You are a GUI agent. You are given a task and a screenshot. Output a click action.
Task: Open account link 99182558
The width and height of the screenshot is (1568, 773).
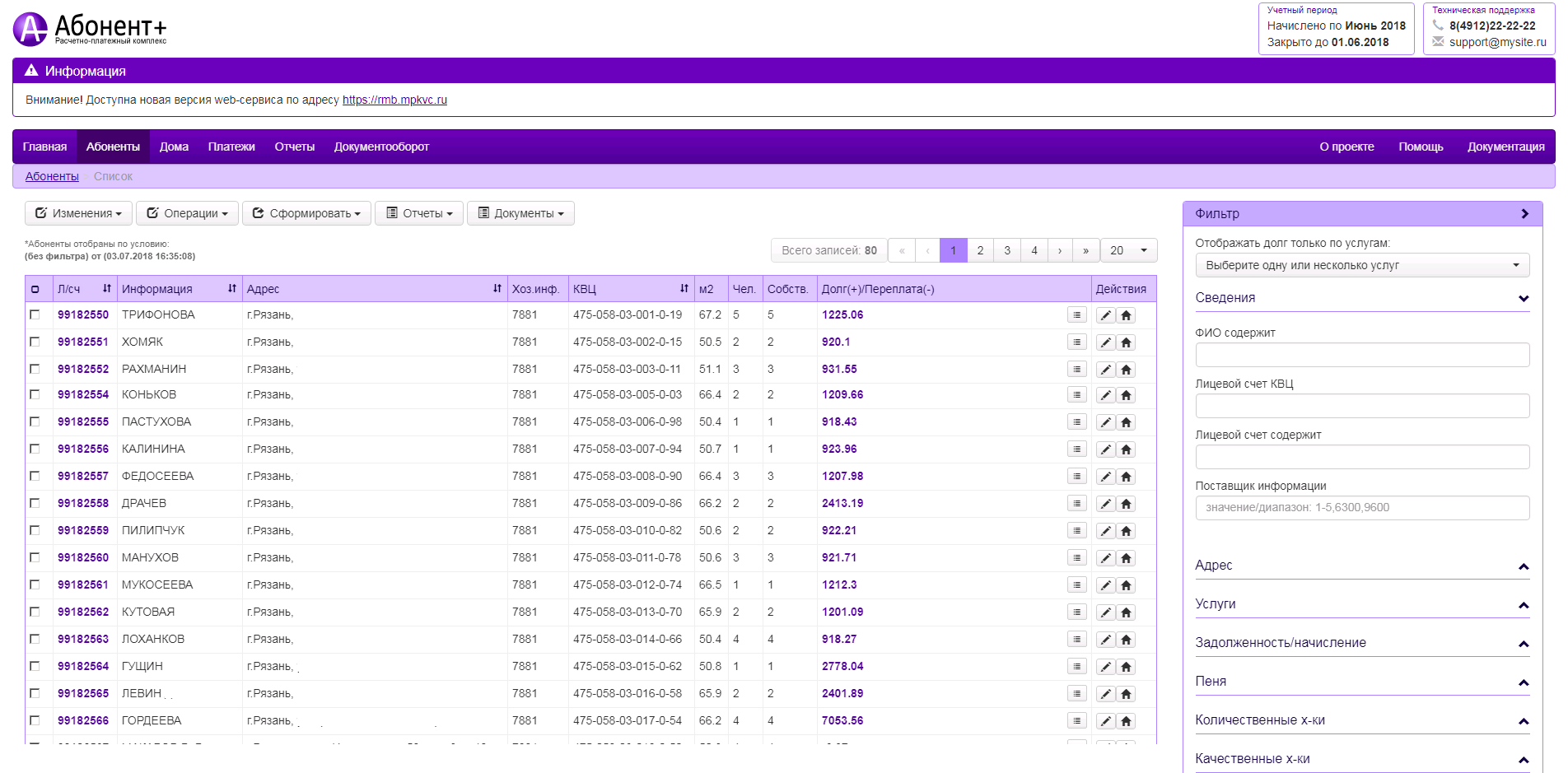pyautogui.click(x=83, y=503)
